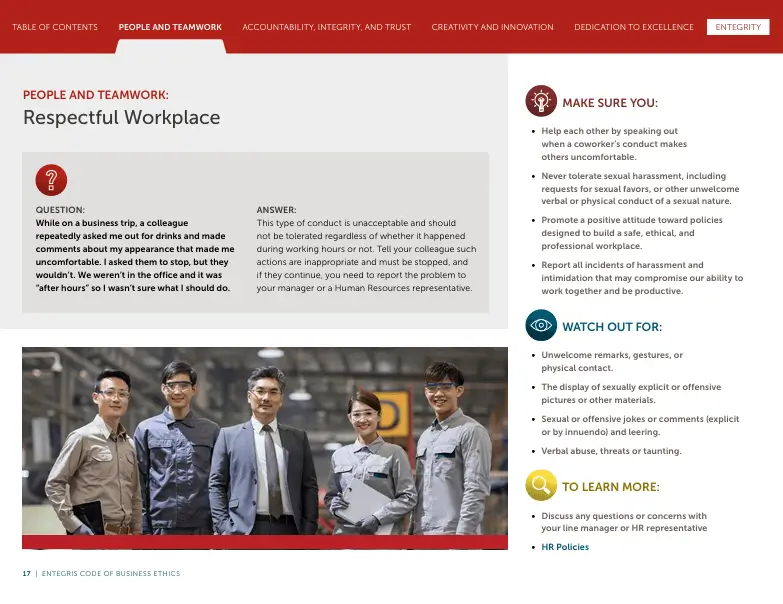Click the WATCH OUT FOR: heading
The width and height of the screenshot is (783, 604).
612,327
